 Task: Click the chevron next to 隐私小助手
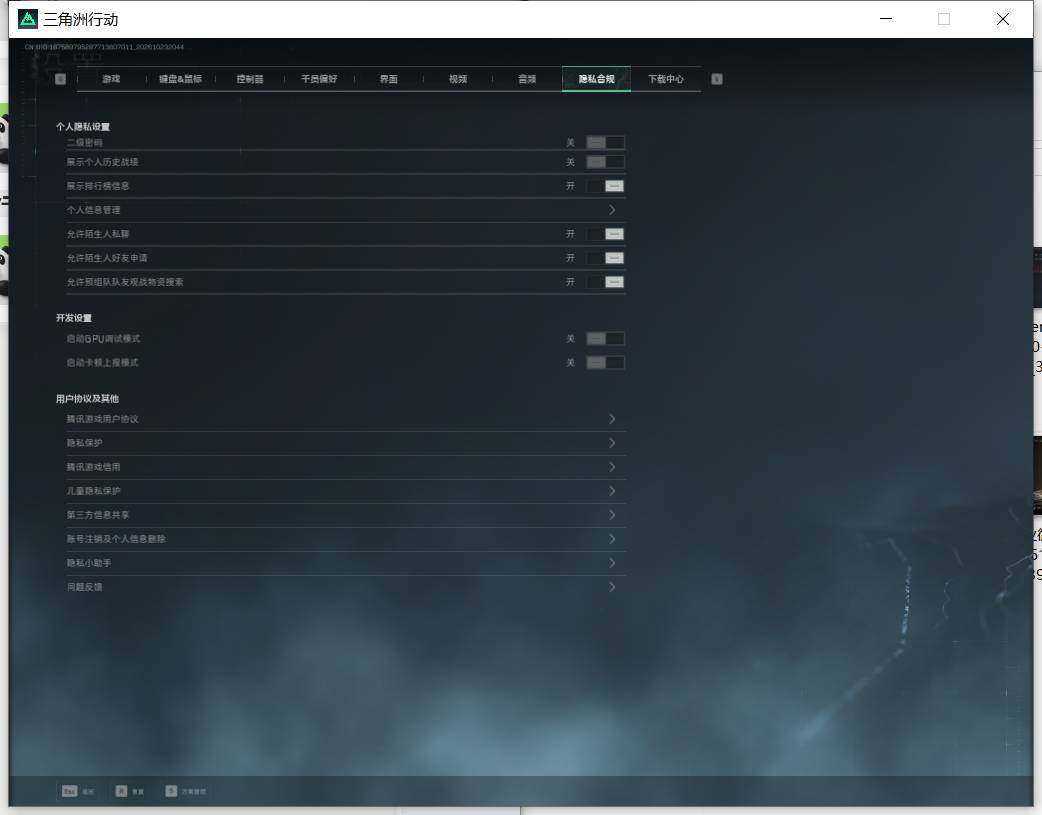(x=612, y=562)
